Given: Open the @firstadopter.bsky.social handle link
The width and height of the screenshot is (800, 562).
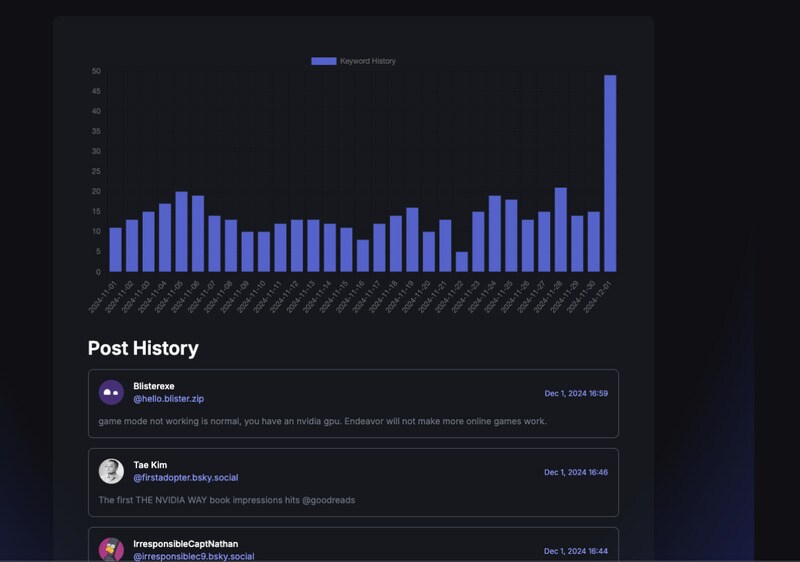Looking at the screenshot, I should coord(185,478).
